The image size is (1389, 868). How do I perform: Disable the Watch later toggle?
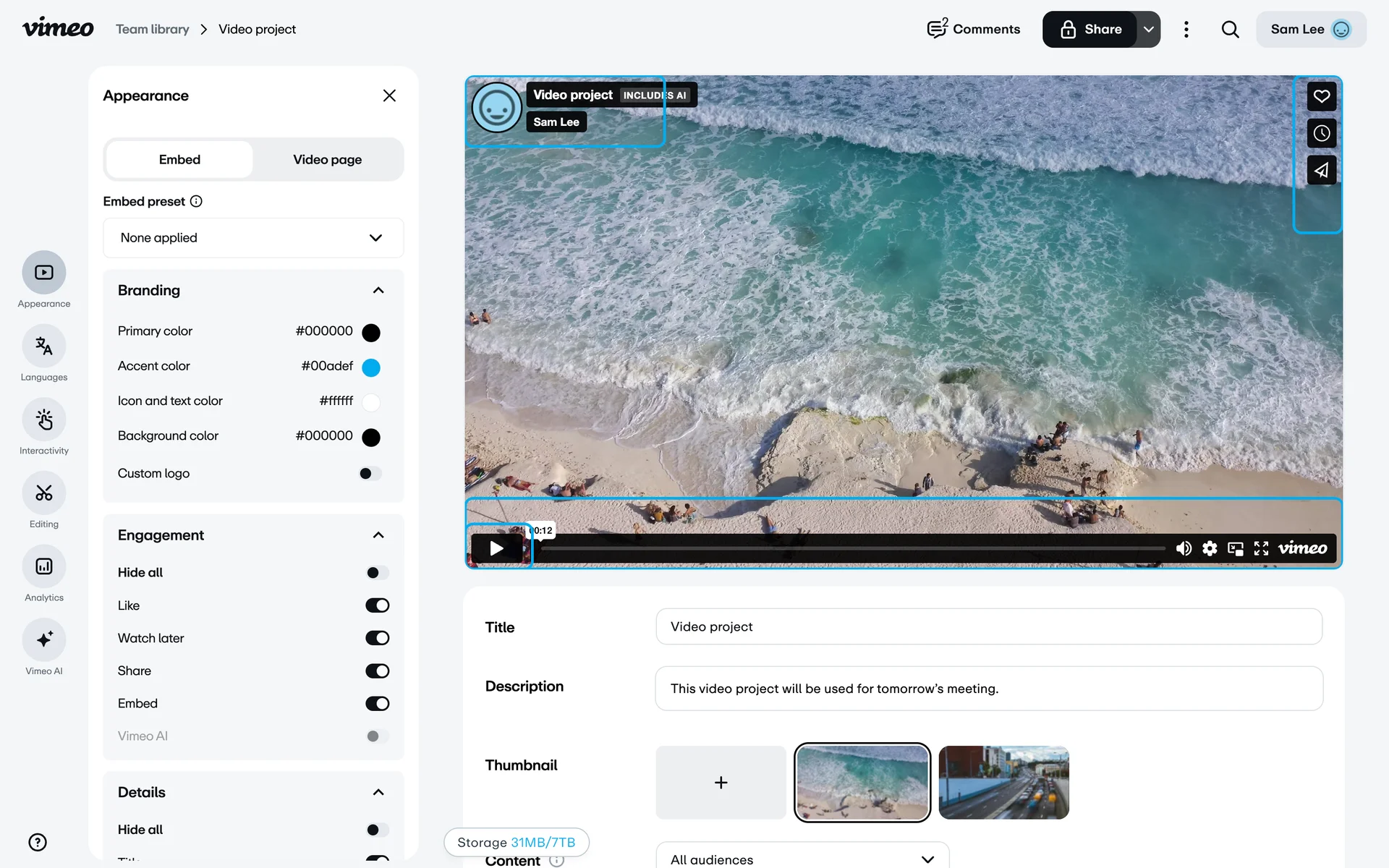[x=377, y=638]
